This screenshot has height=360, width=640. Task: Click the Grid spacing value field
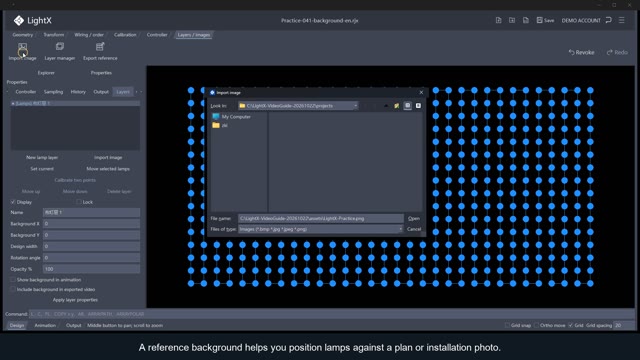point(624,325)
